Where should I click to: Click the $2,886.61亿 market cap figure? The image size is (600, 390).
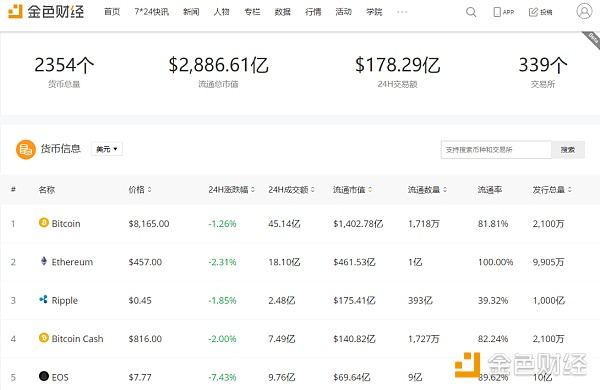(218, 65)
